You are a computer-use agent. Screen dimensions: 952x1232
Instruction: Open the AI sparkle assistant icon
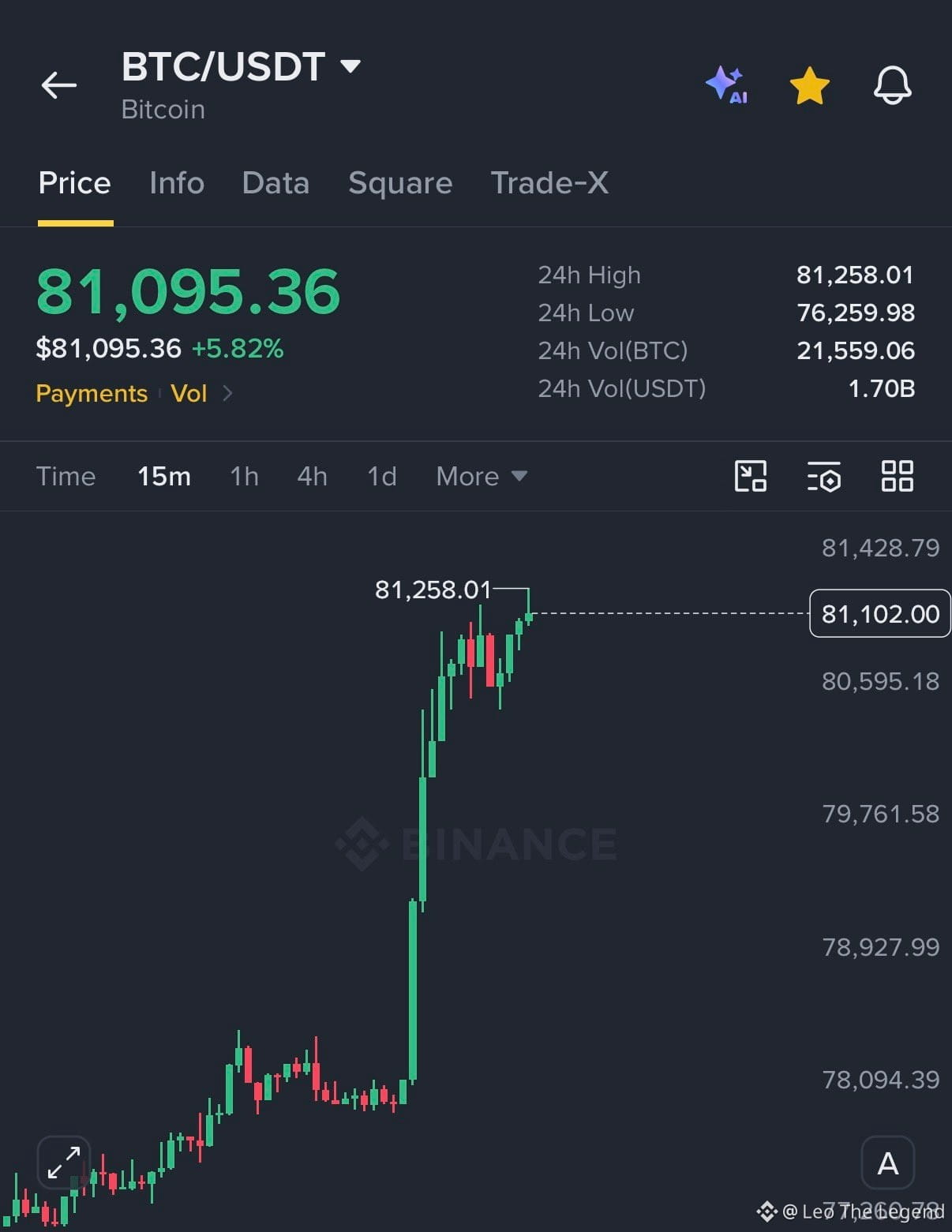[726, 85]
